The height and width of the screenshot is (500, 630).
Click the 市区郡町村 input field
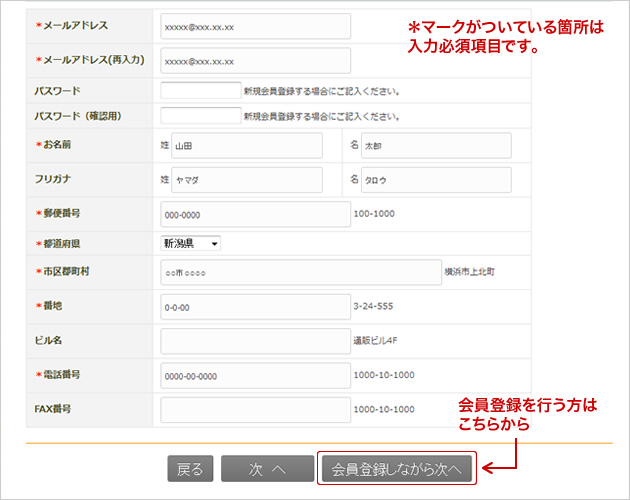(x=299, y=272)
